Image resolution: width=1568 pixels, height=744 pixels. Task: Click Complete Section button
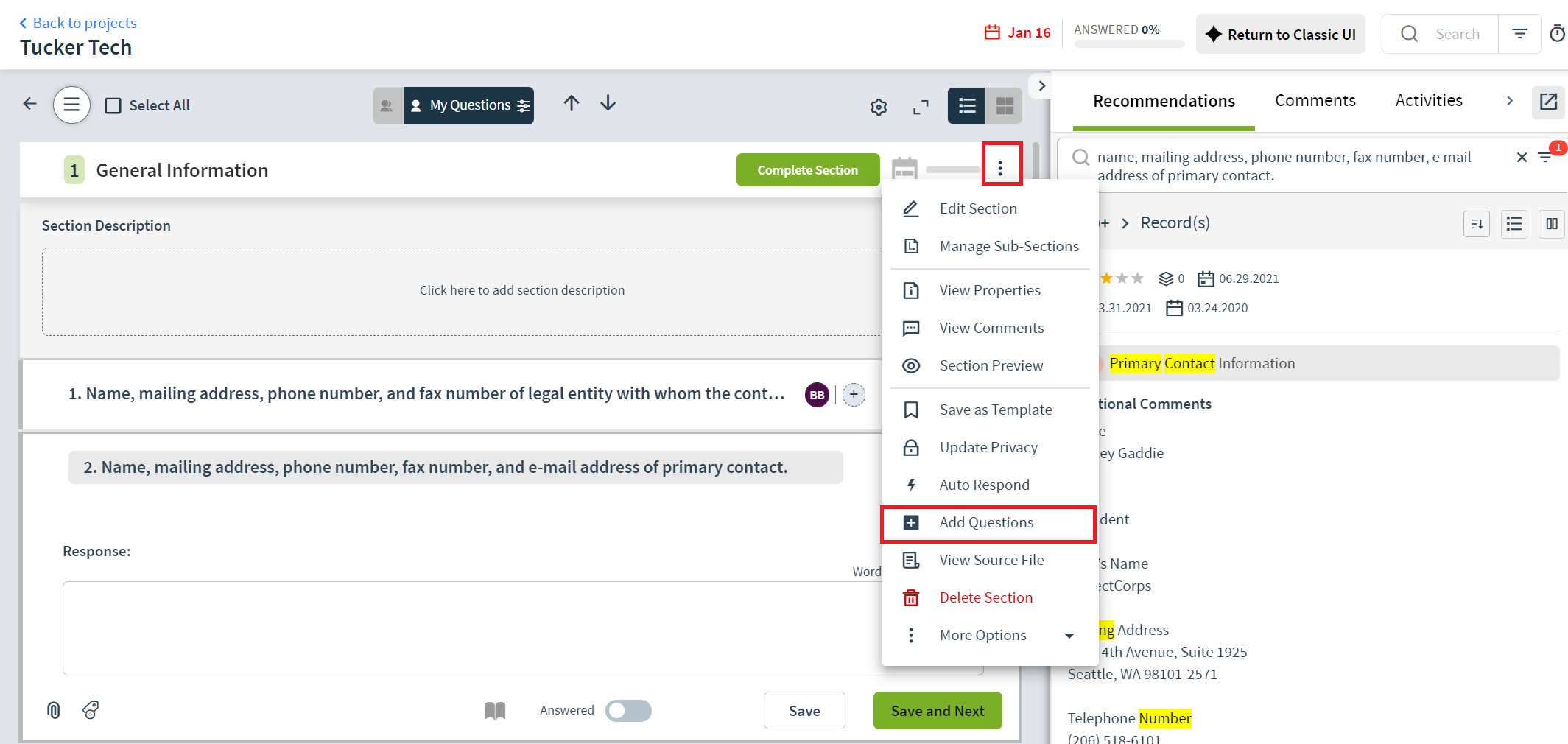808,169
